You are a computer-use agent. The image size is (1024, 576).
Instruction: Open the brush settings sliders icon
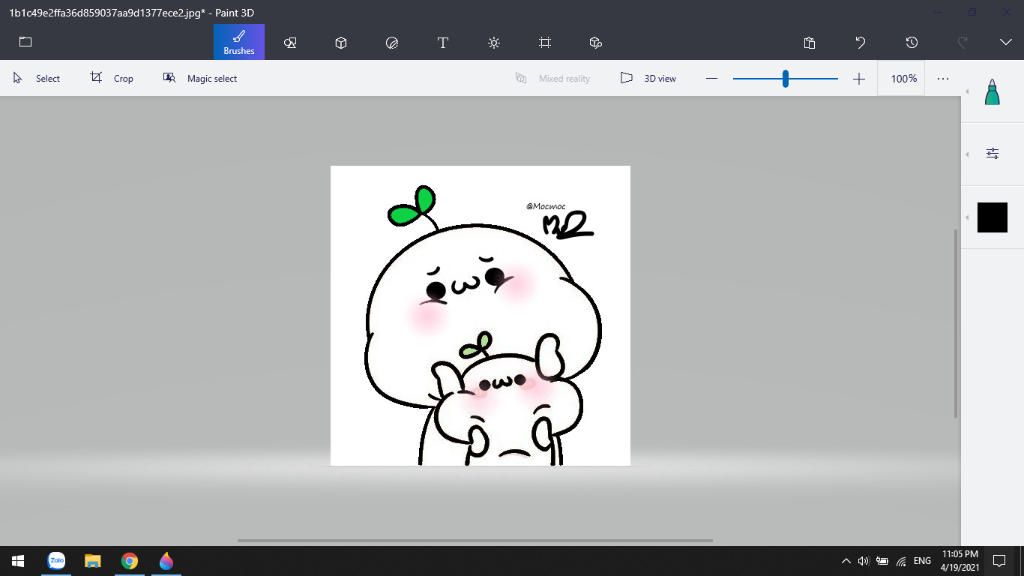(x=993, y=153)
